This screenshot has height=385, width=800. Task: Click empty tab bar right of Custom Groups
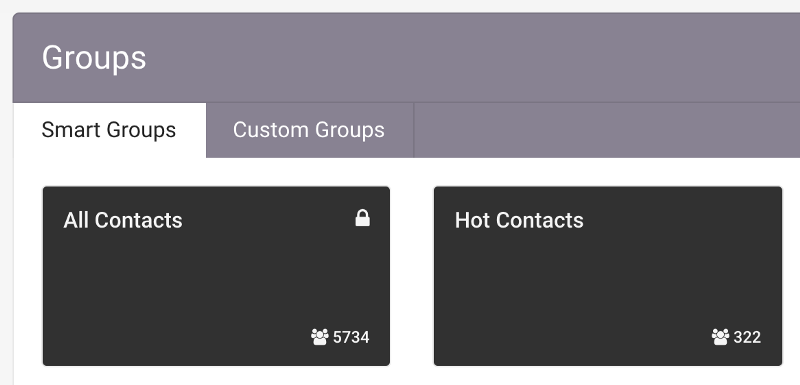[x=607, y=130]
